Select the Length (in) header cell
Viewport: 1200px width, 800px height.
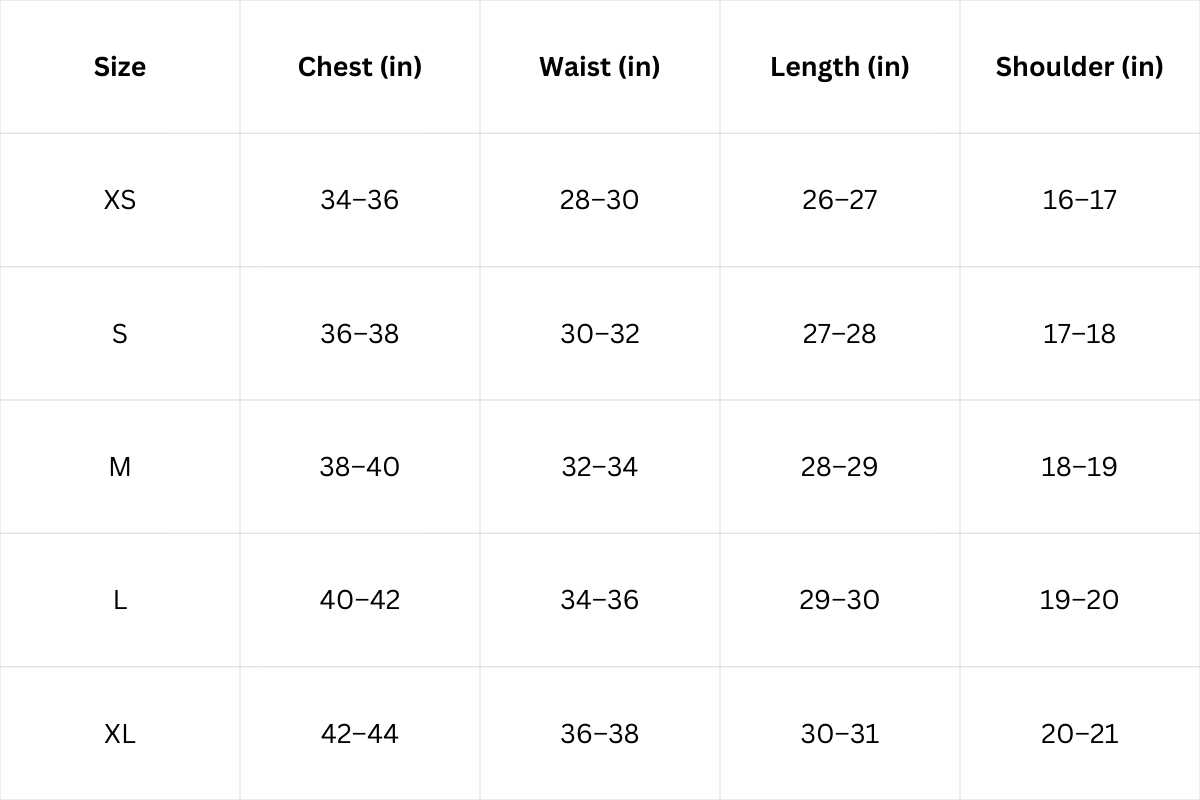(840, 67)
